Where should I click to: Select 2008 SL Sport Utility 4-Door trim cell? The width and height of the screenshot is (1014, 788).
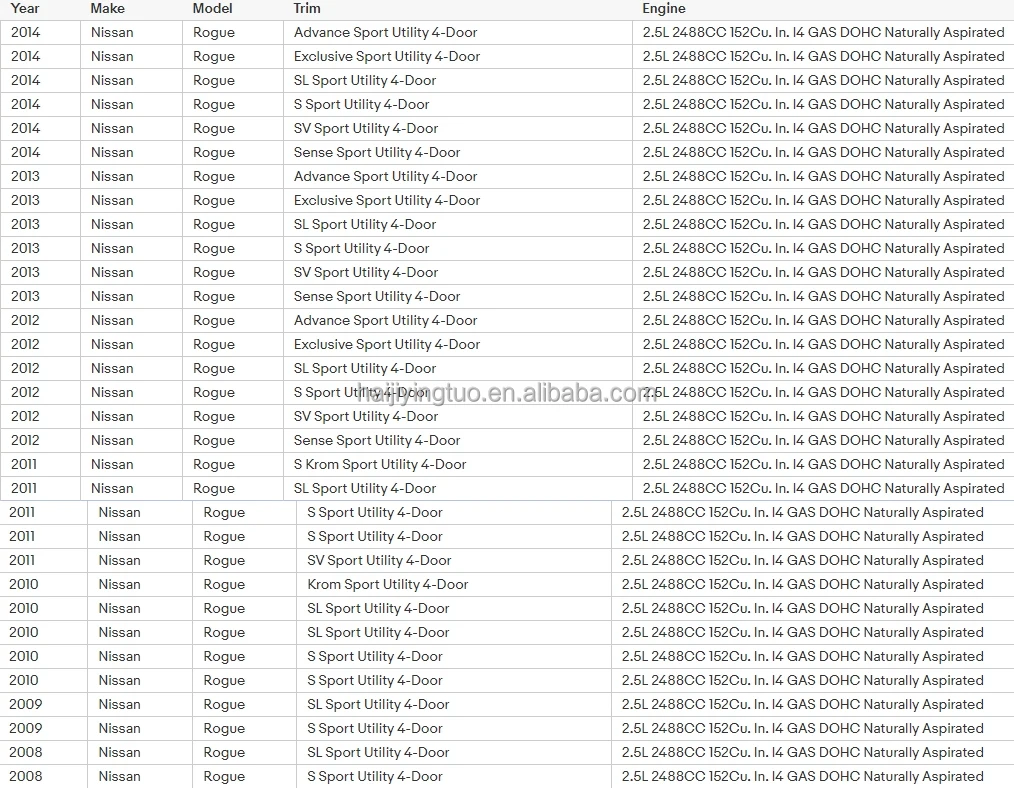pyautogui.click(x=454, y=752)
